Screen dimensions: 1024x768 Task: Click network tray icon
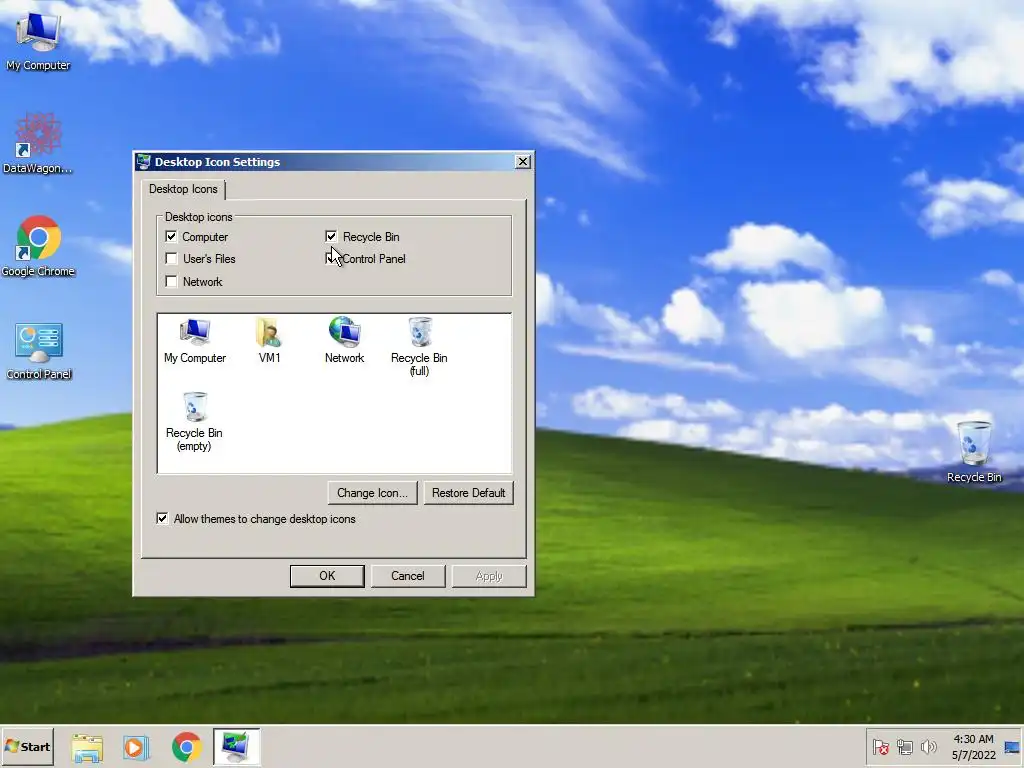point(904,747)
